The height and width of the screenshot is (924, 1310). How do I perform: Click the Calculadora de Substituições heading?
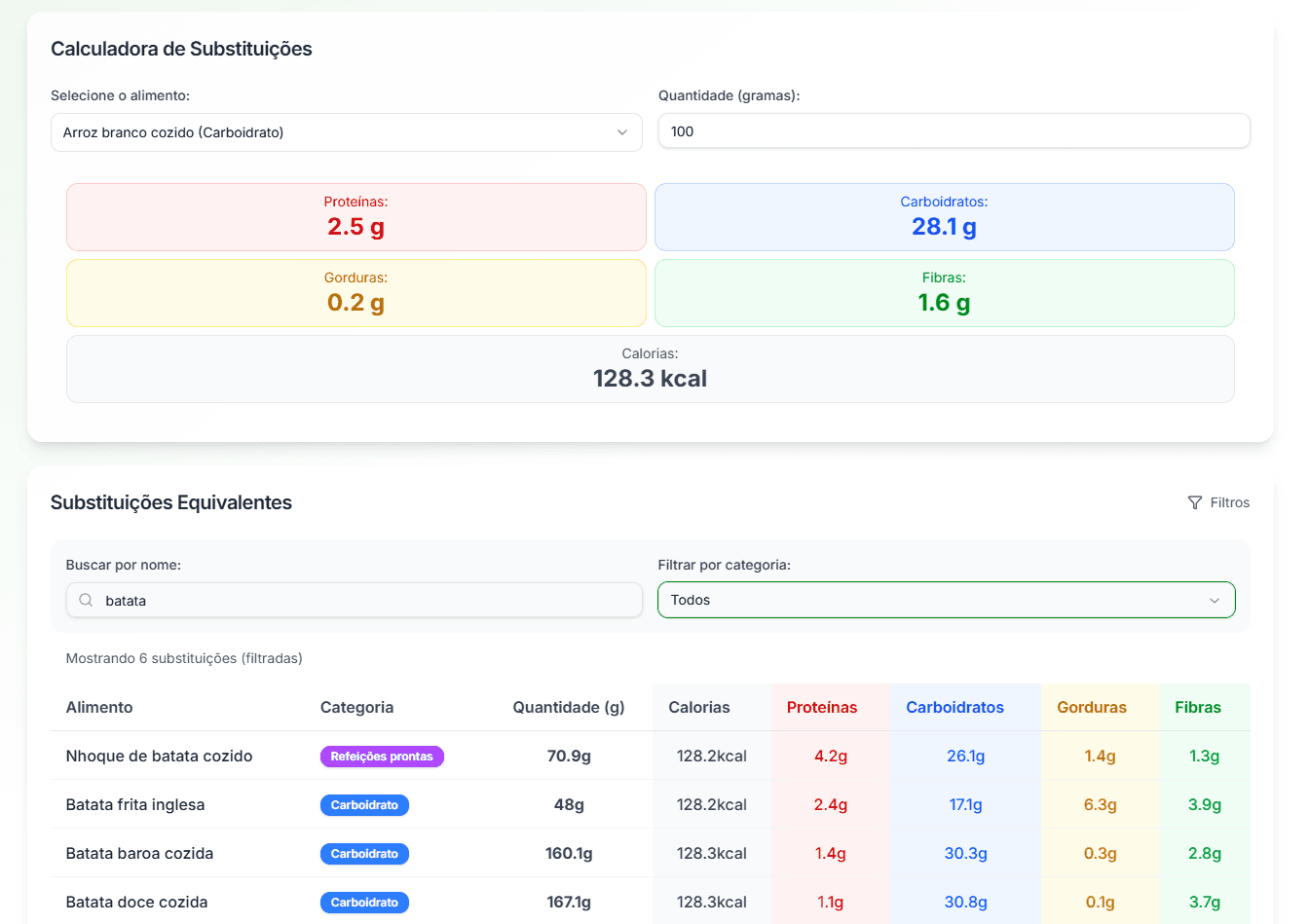(181, 49)
